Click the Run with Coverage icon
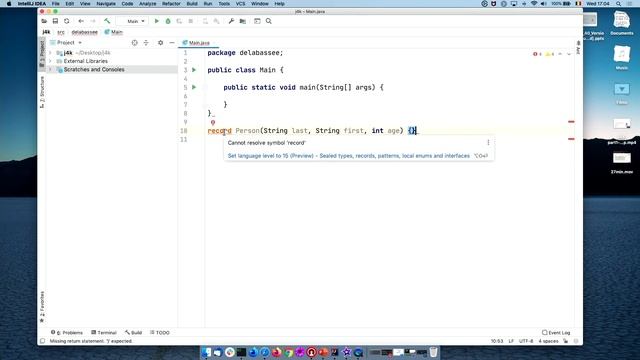Image resolution: width=640 pixels, height=360 pixels. click(179, 21)
